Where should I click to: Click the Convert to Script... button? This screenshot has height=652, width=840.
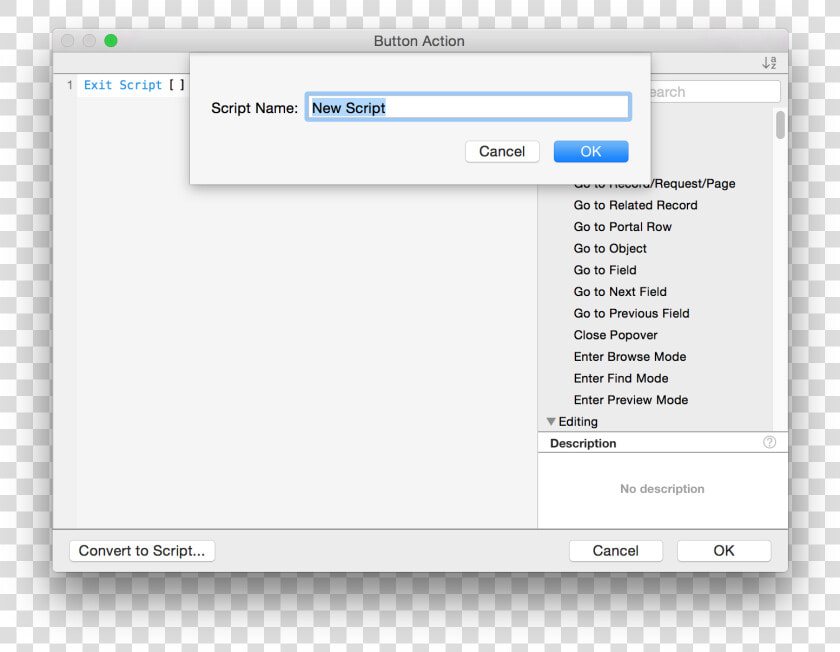[142, 551]
